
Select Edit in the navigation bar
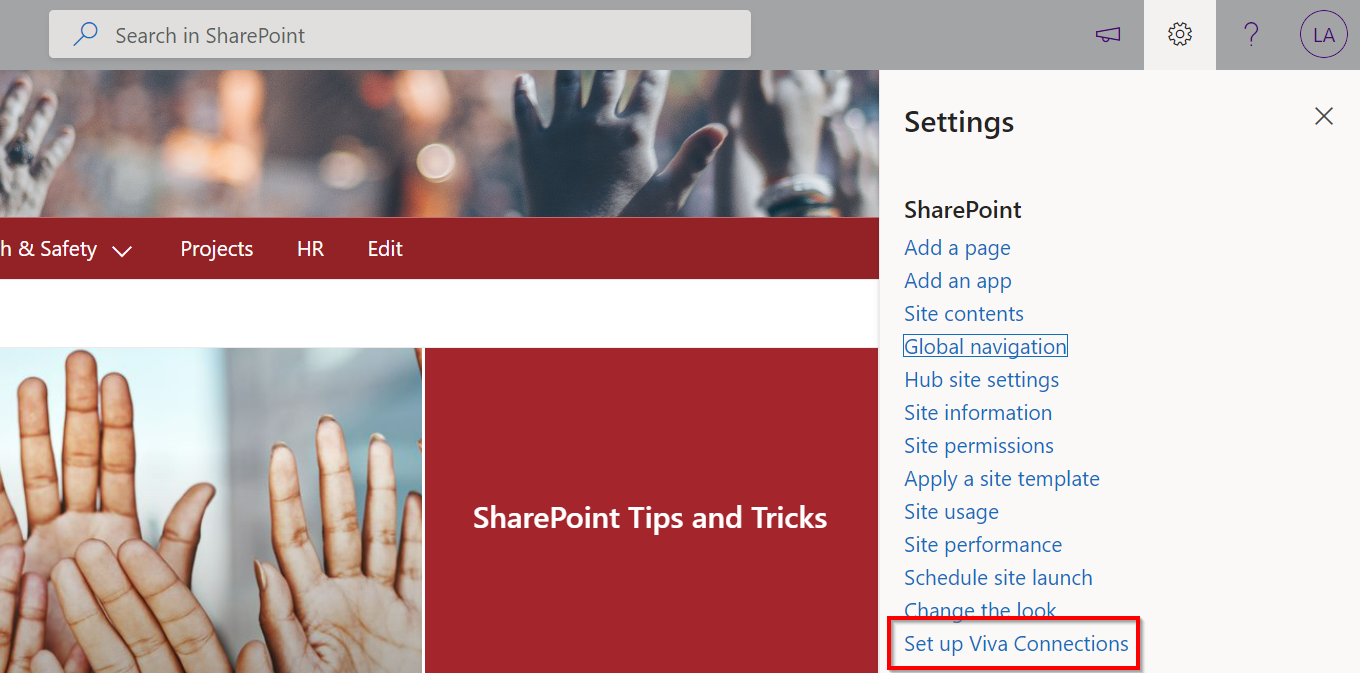[385, 249]
